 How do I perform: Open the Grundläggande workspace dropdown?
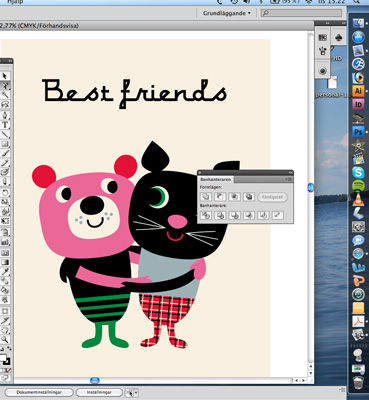click(x=226, y=13)
